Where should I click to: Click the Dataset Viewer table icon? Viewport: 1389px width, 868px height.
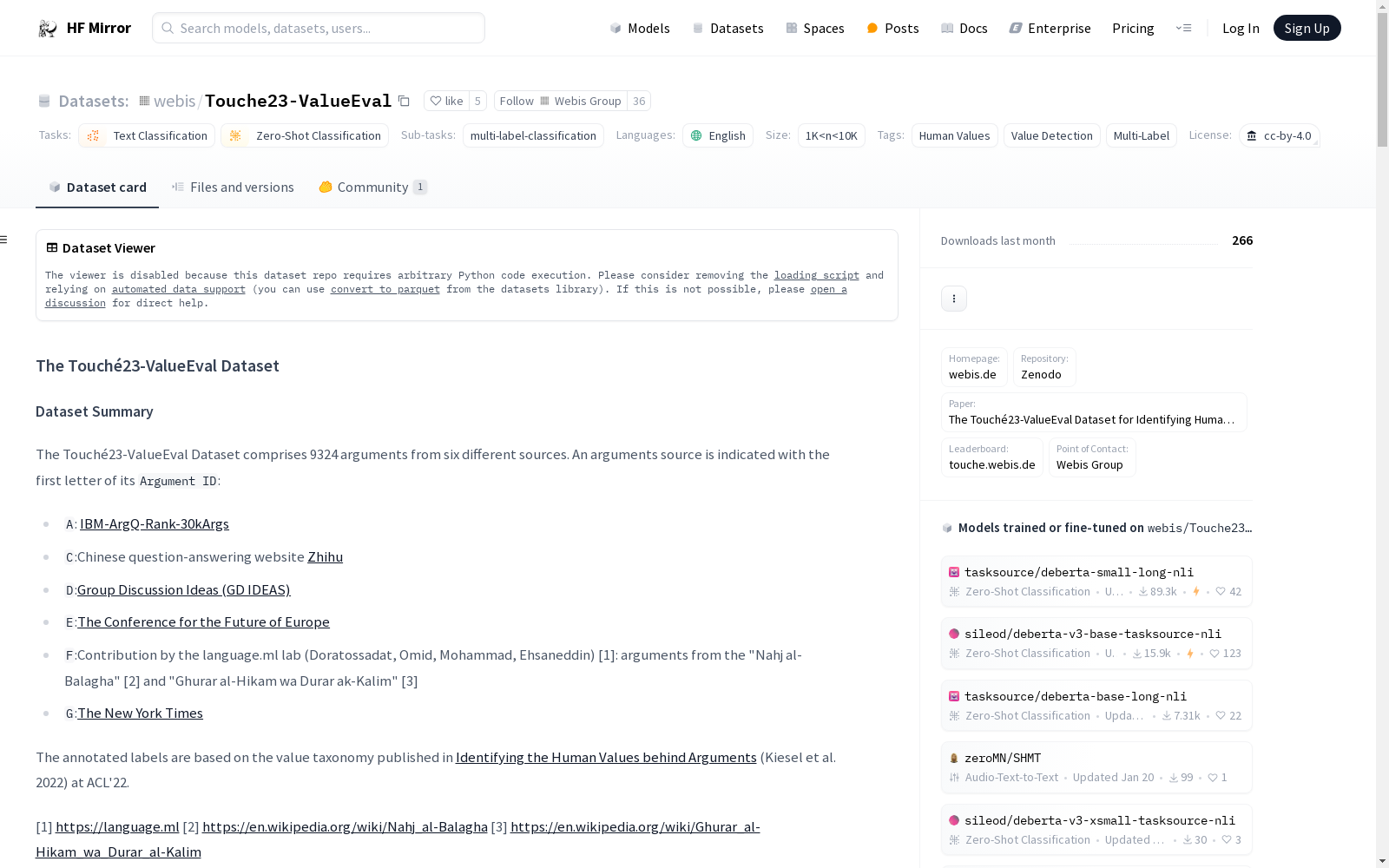[x=52, y=247]
